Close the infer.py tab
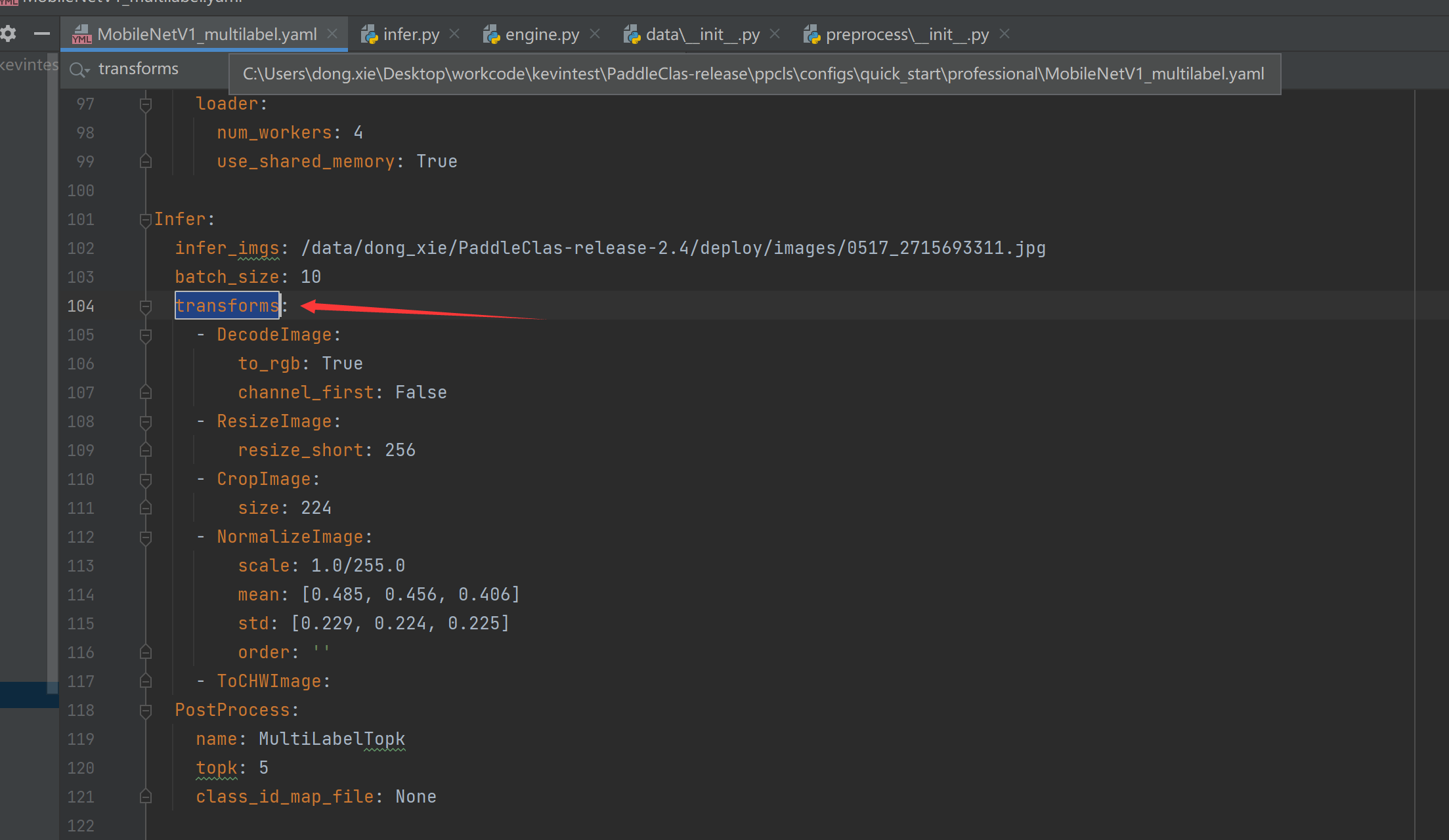 (454, 33)
